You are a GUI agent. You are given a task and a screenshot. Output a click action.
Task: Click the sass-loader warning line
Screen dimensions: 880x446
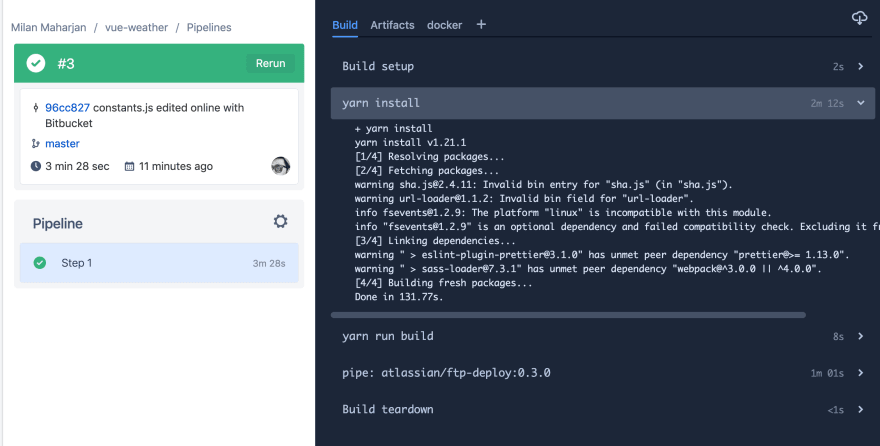click(x=588, y=269)
